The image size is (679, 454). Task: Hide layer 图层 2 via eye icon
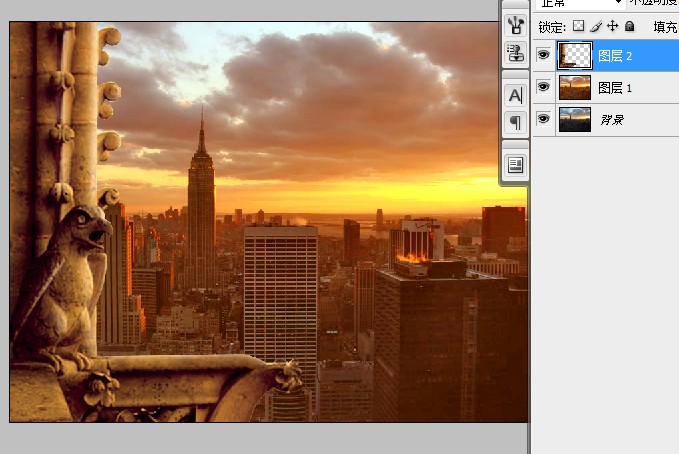click(543, 55)
